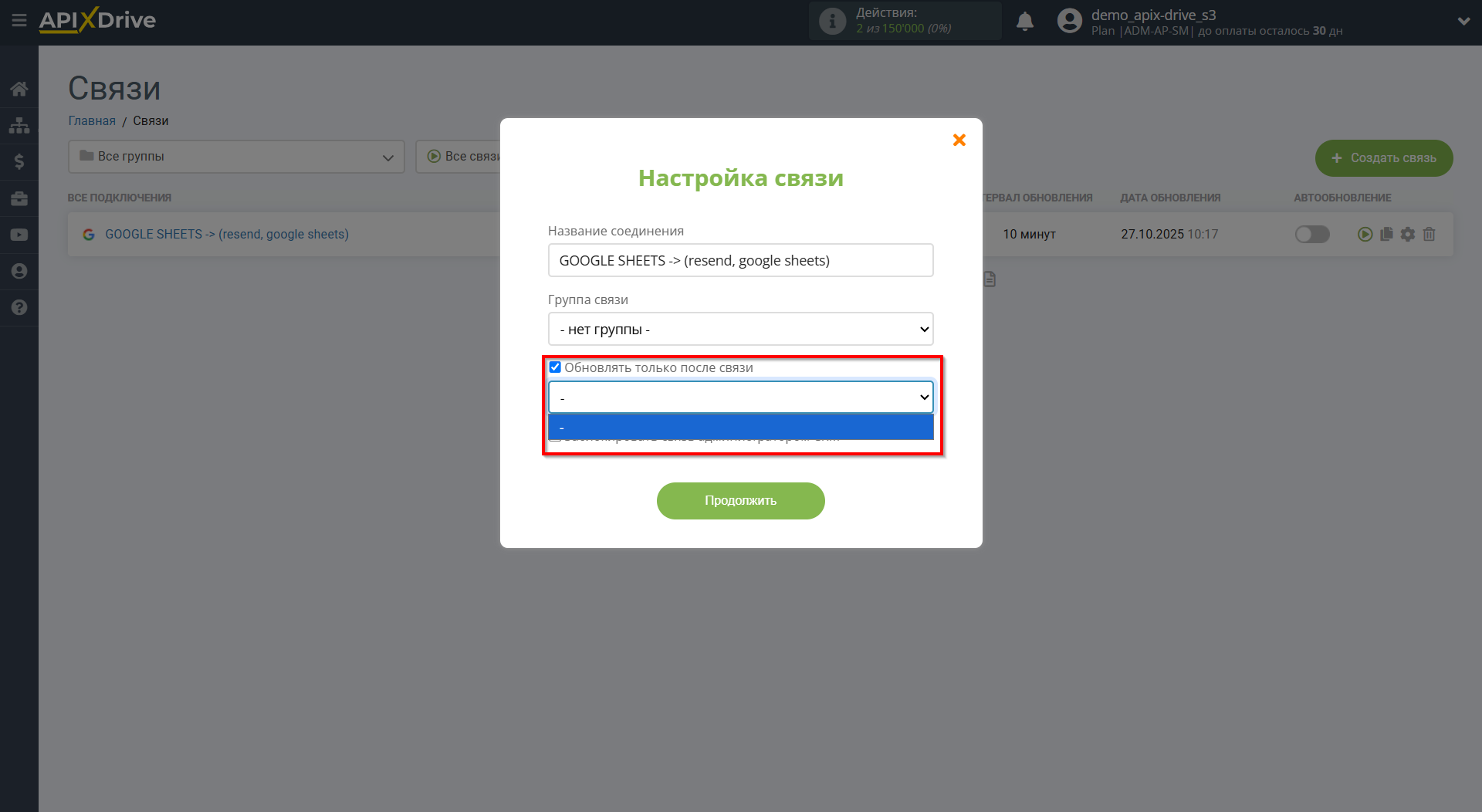Image resolution: width=1482 pixels, height=812 pixels.
Task: Delete the connection via the trash icon
Action: pos(1430,234)
